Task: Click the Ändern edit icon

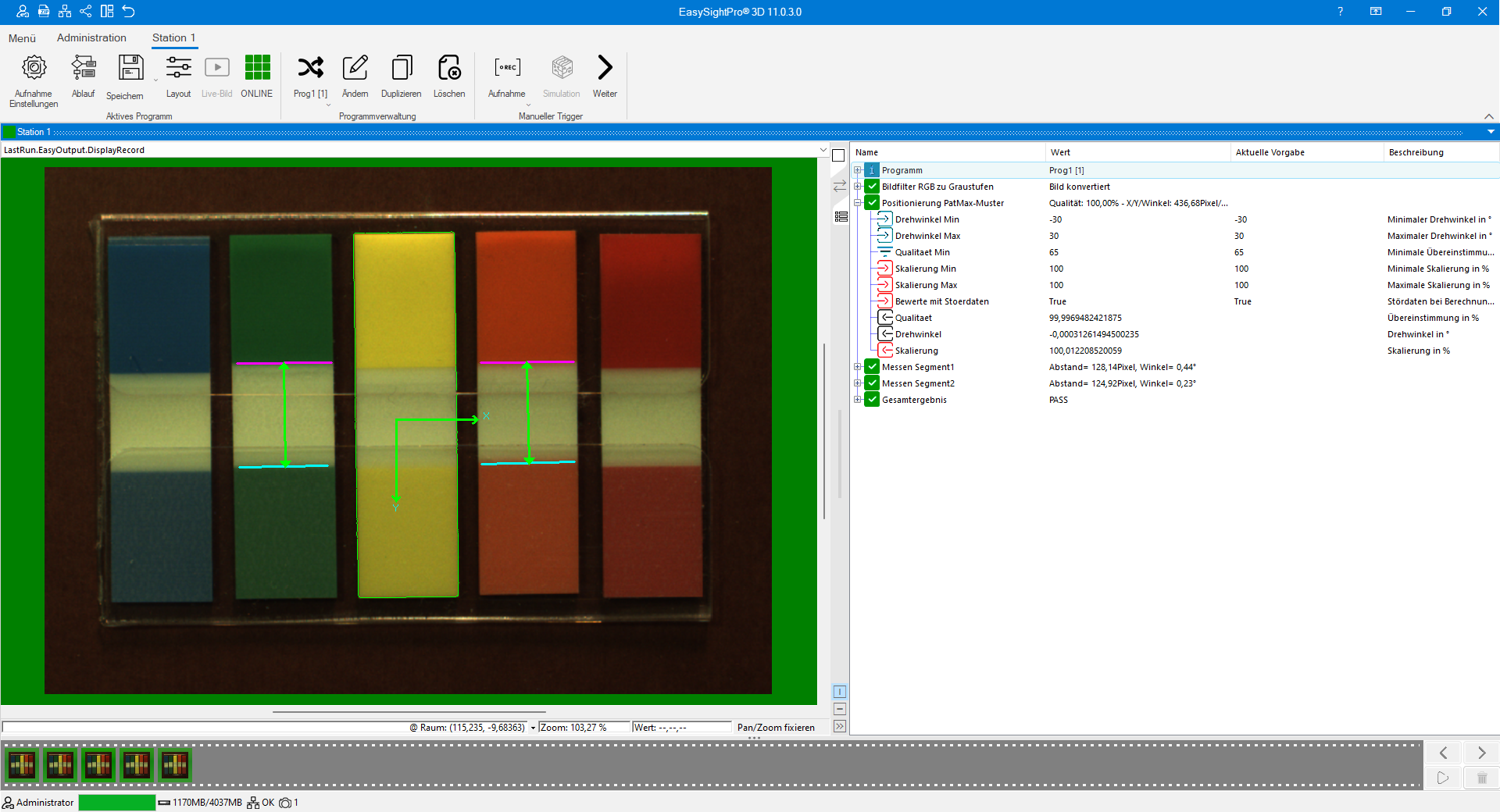Action: click(x=355, y=69)
